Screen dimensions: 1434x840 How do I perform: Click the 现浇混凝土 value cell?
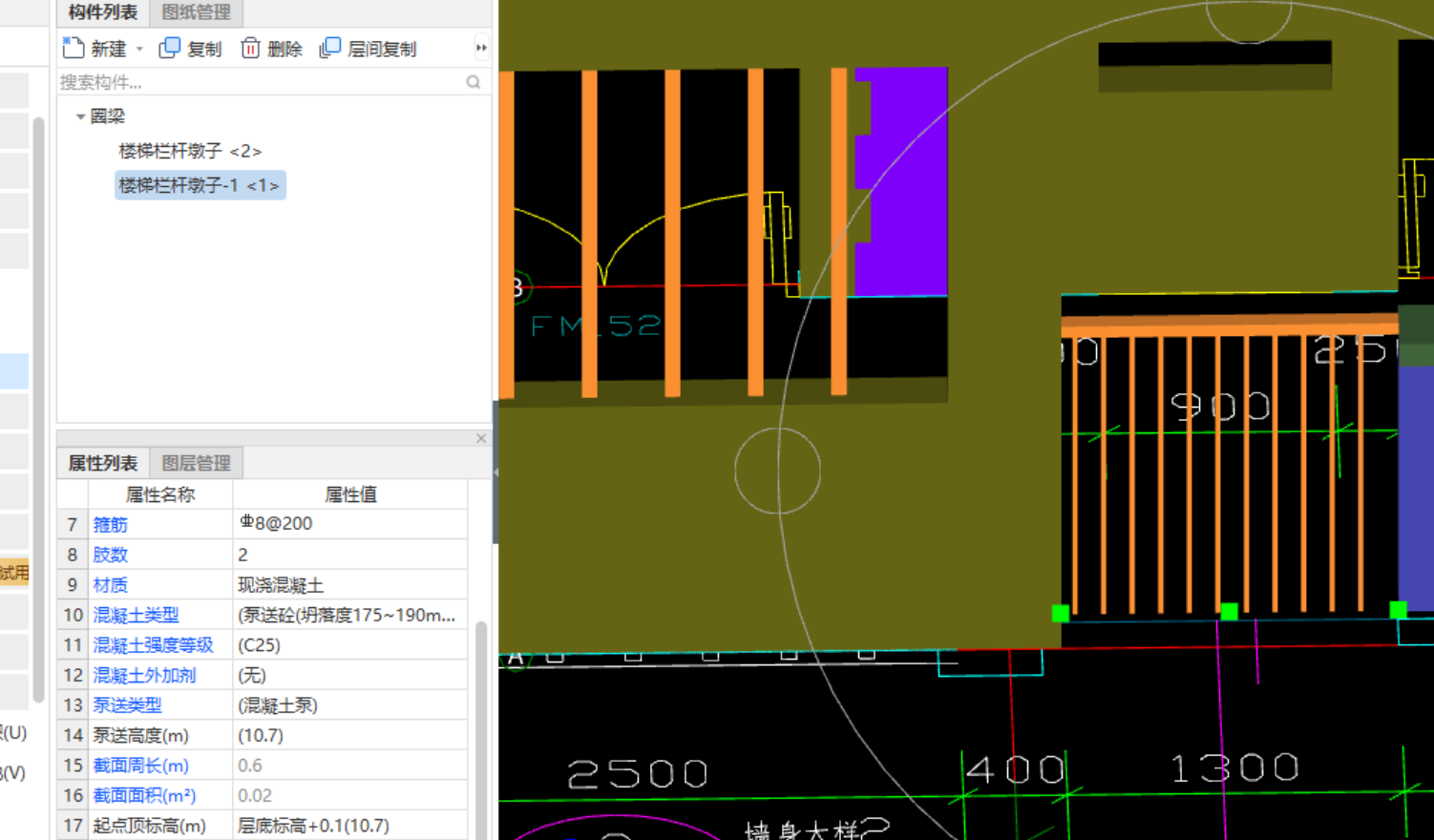[350, 585]
